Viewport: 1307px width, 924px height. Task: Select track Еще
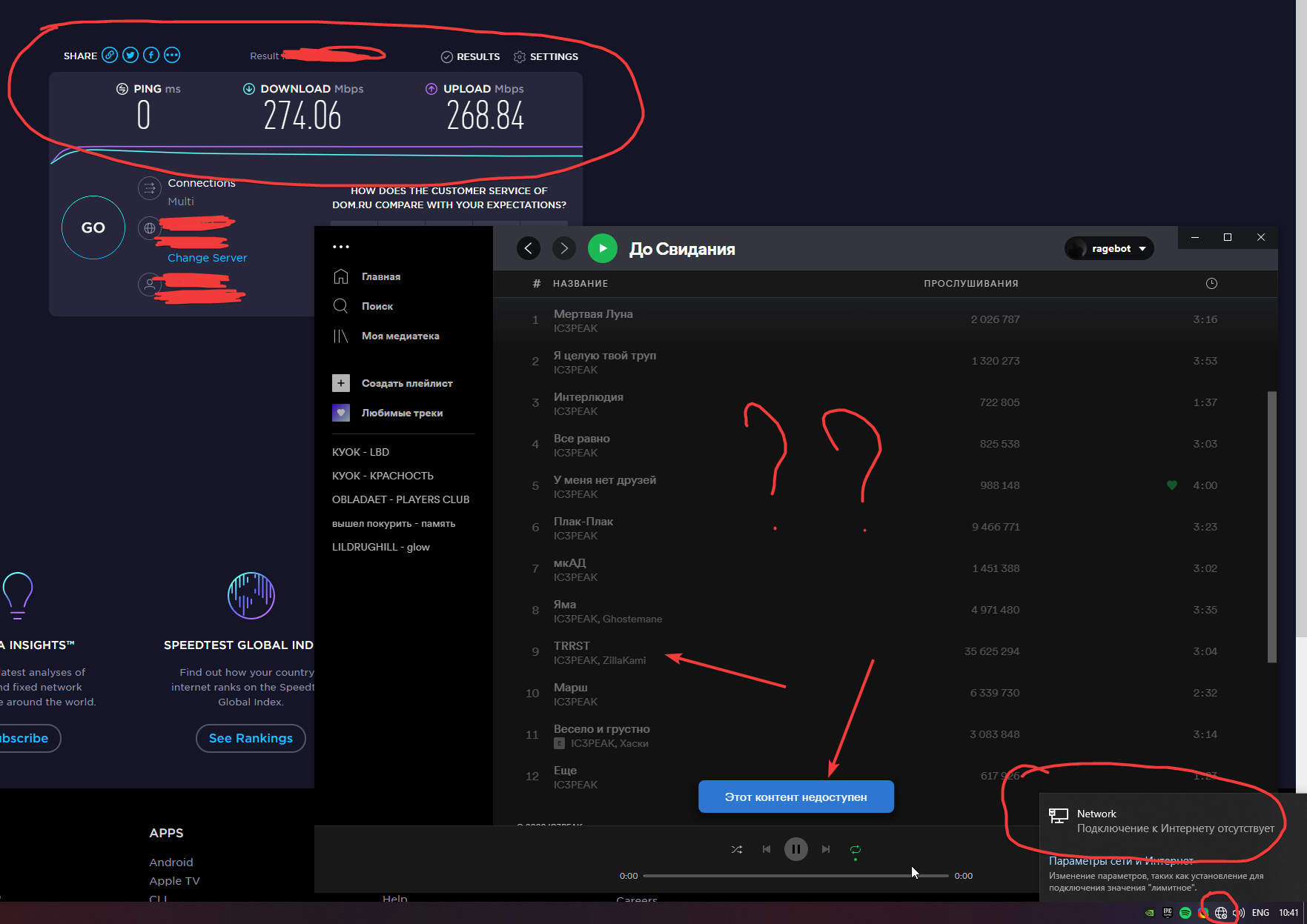tap(885, 777)
